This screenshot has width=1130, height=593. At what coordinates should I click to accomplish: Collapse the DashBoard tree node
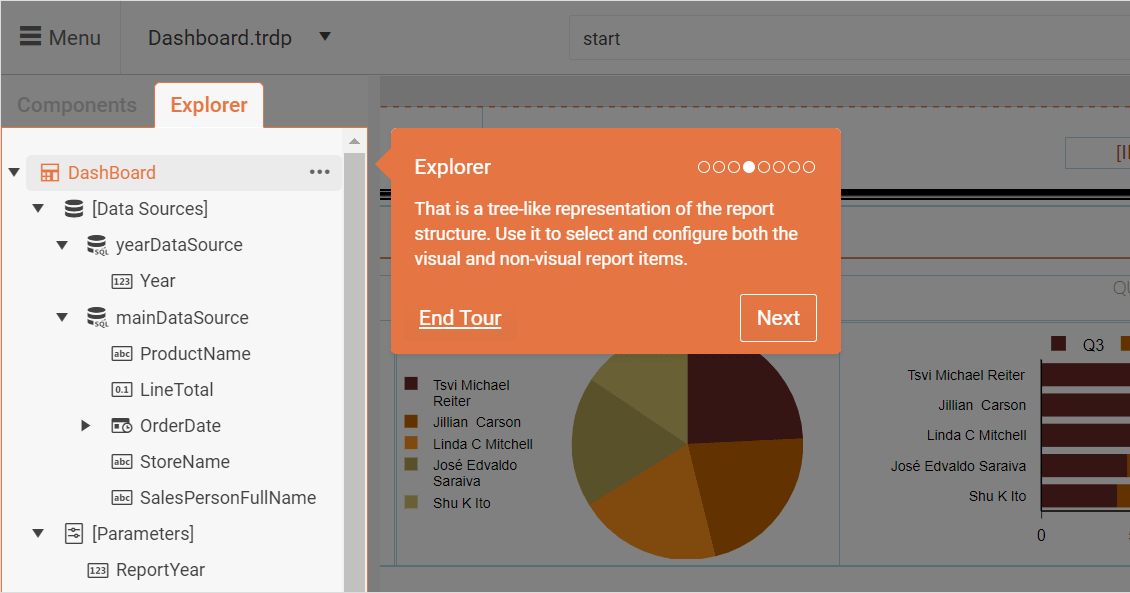pos(14,172)
